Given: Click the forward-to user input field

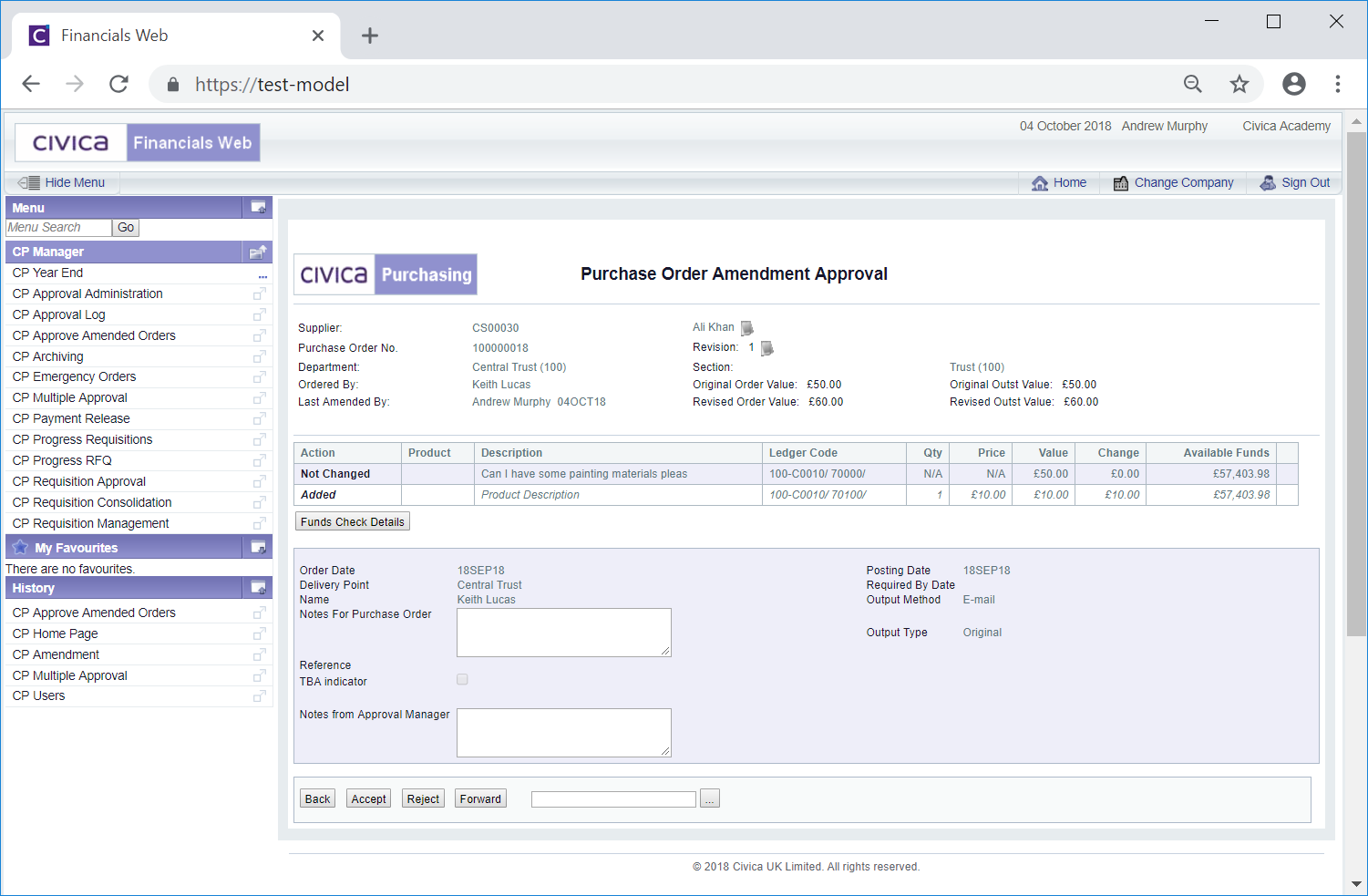Looking at the screenshot, I should pos(613,799).
